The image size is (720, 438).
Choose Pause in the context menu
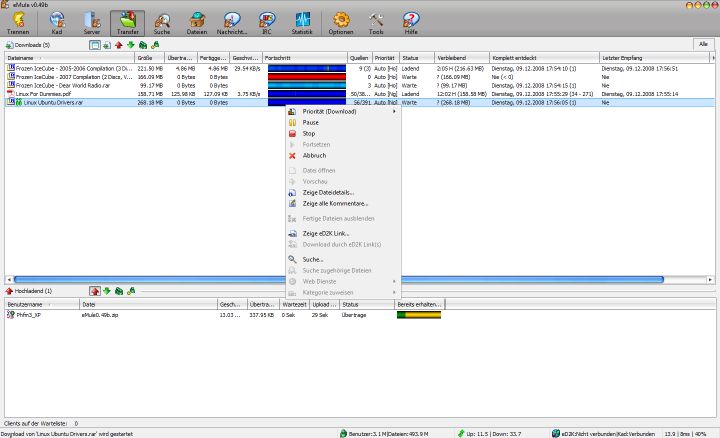311,122
